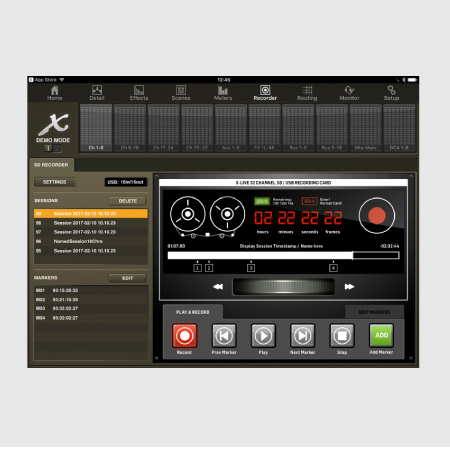Screen dimensions: 450x450
Task: Jump to timeline marker 3
Action: 251,268
